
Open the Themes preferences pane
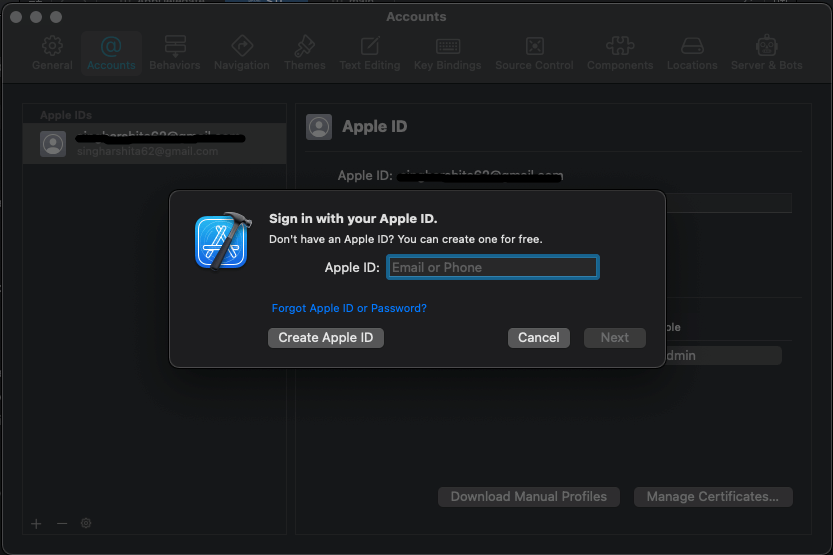click(x=304, y=53)
